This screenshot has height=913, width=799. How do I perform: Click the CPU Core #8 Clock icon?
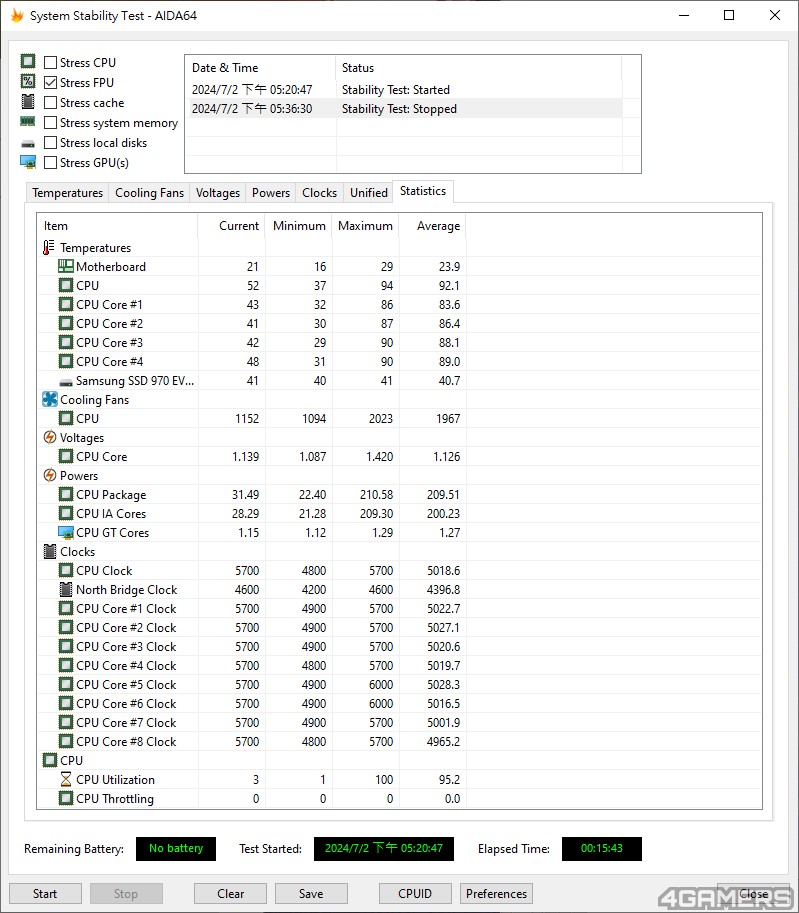pos(66,741)
